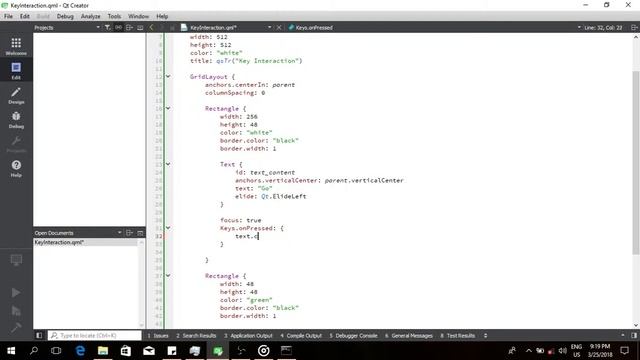The height and width of the screenshot is (360, 640).
Task: Click the synchronize with editor link icon
Action: tap(118, 27)
